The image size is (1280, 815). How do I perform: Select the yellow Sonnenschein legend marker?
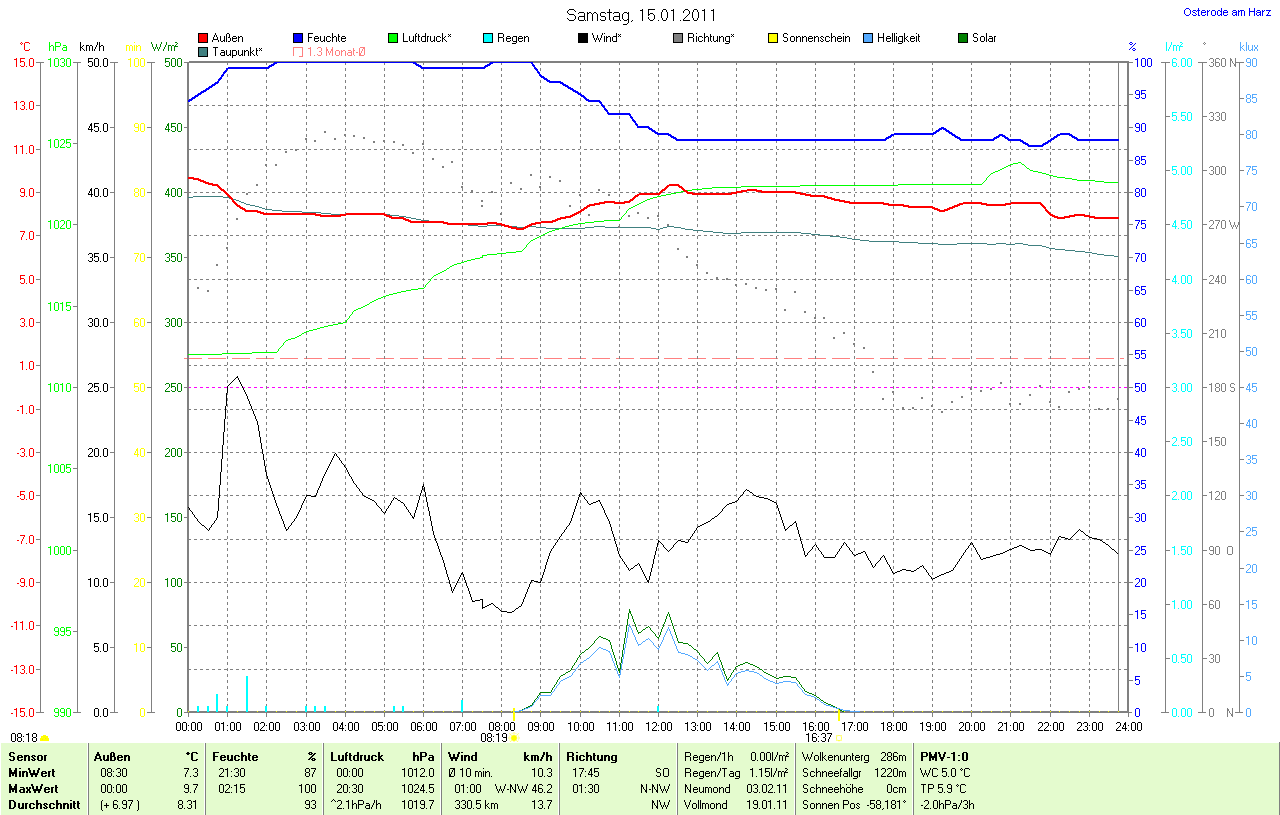(772, 38)
